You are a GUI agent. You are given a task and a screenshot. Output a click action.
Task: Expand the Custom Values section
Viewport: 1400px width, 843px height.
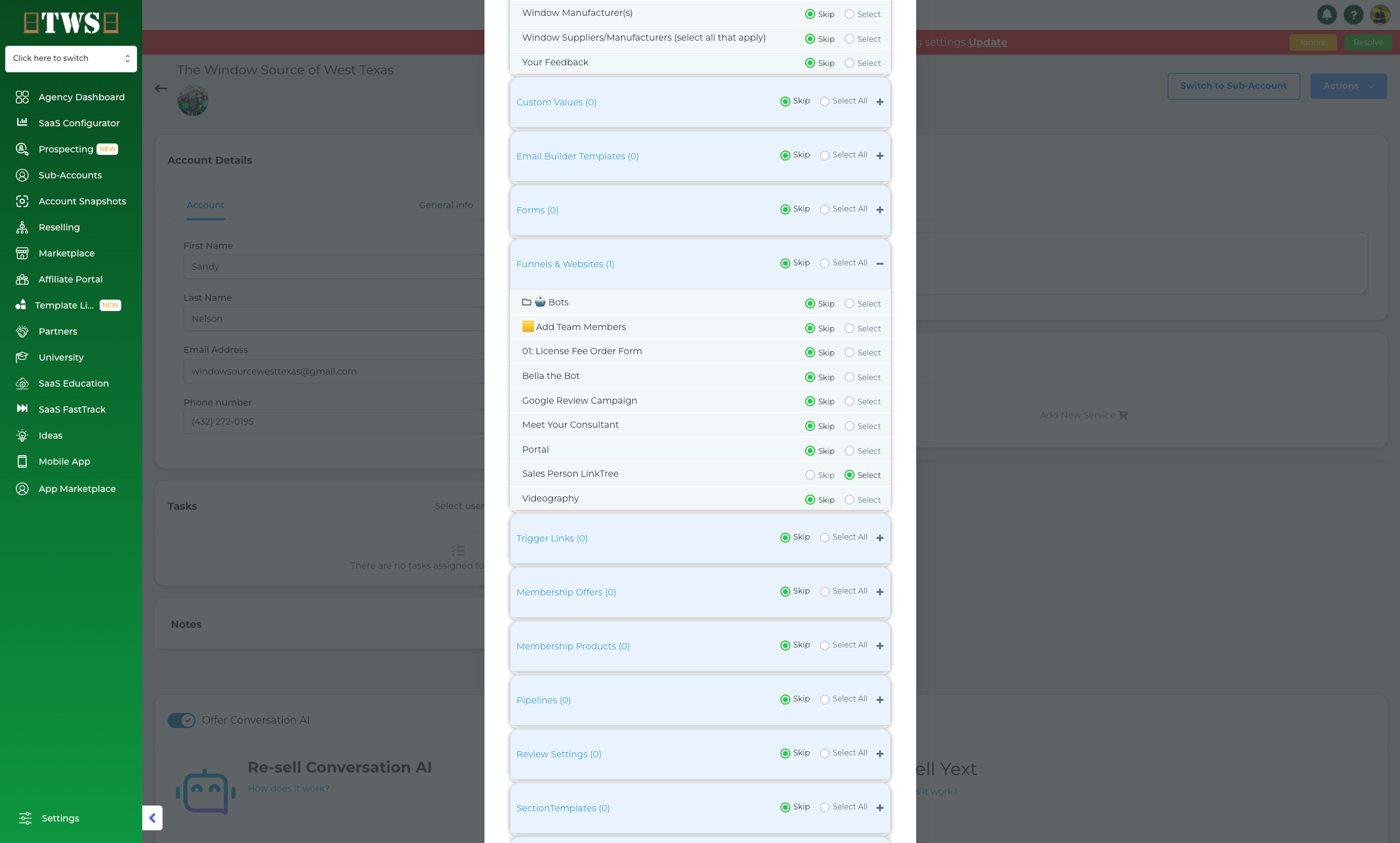(x=880, y=102)
